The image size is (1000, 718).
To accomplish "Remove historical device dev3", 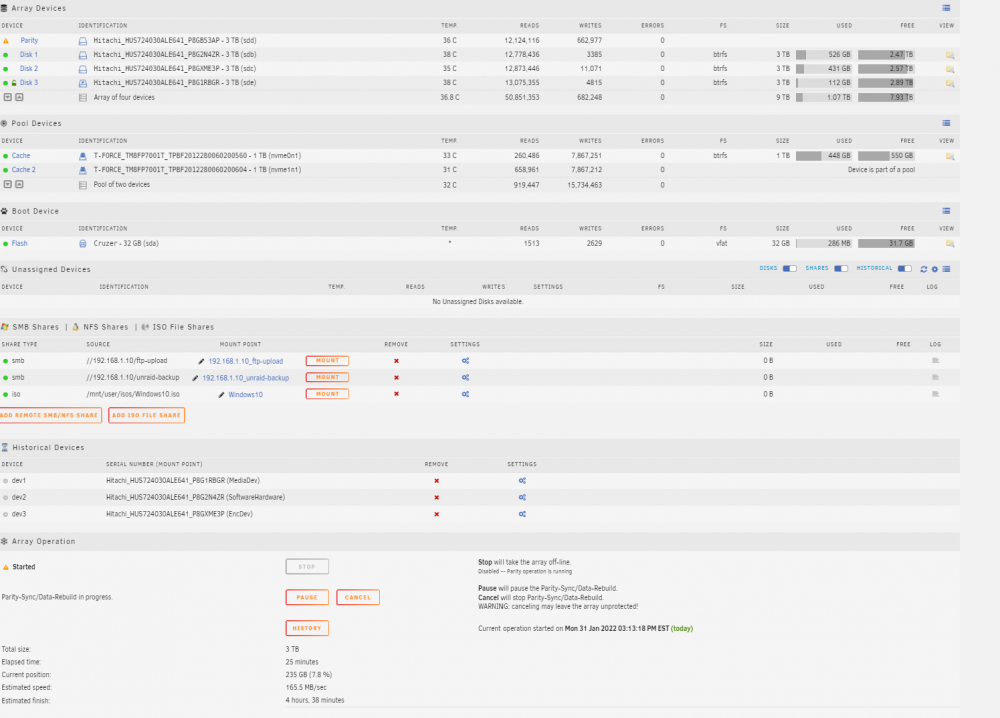I will coord(436,514).
